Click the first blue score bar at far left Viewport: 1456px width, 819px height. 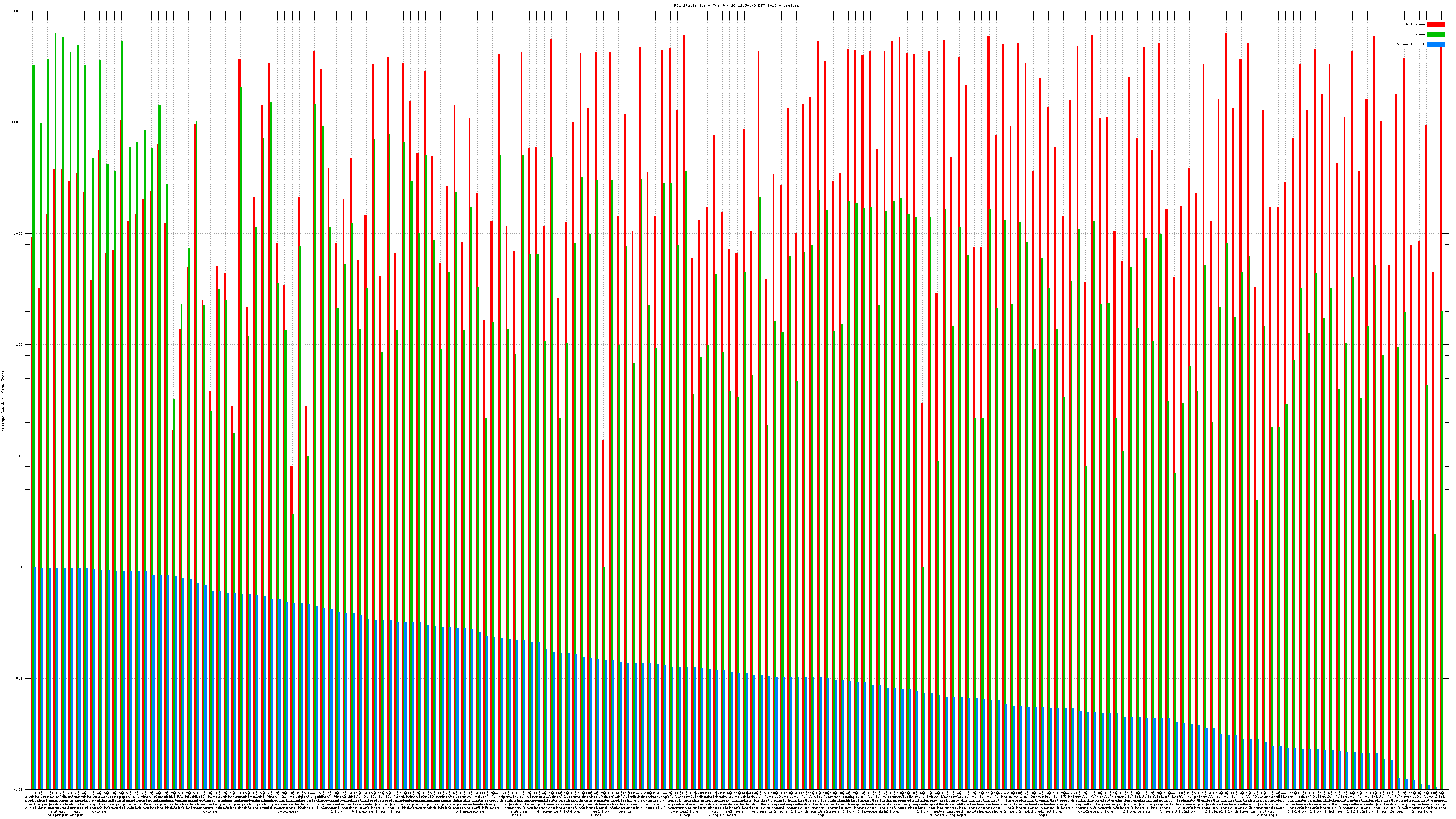tap(35, 678)
